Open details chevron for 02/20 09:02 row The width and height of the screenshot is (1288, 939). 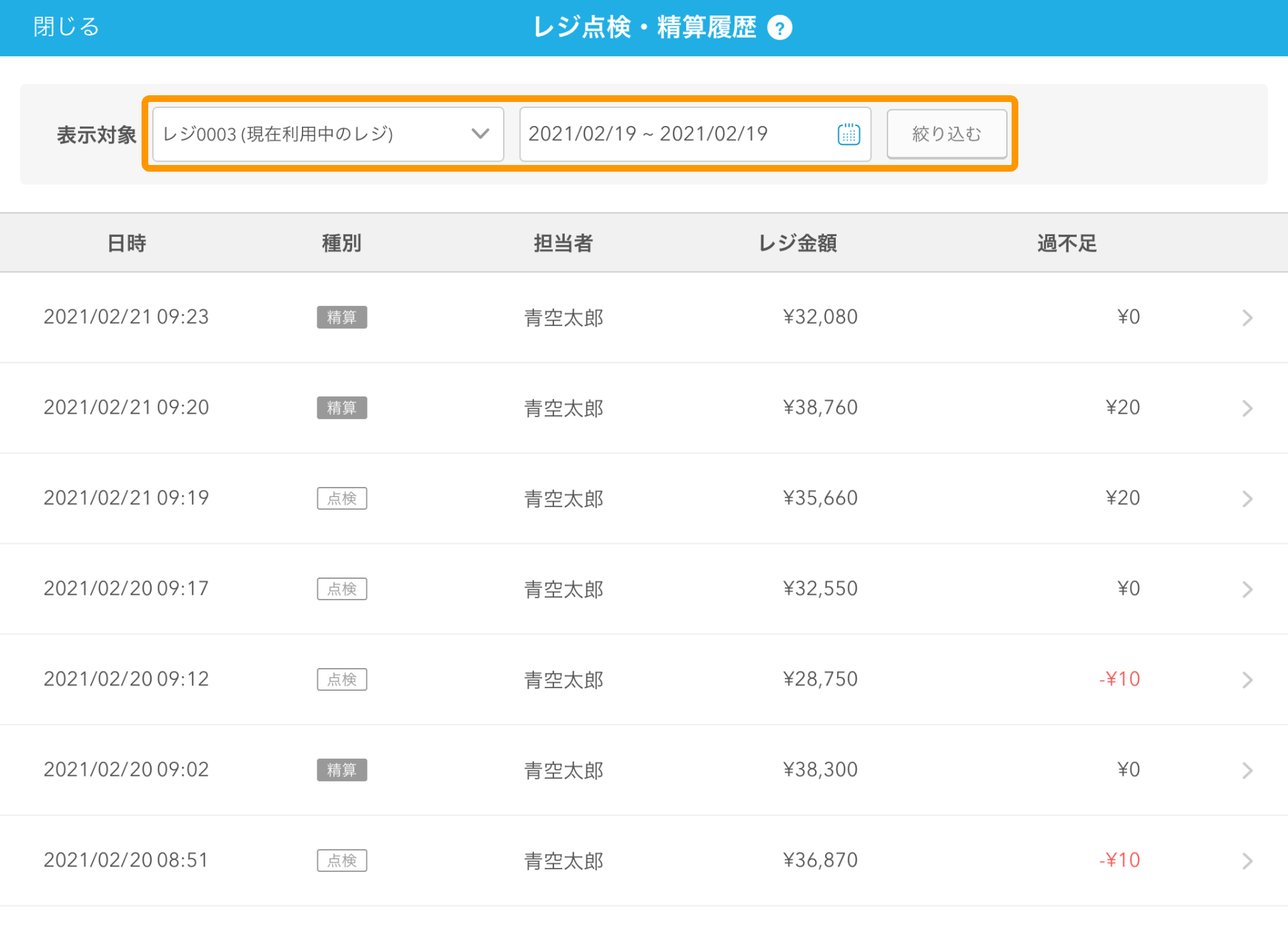1247,770
